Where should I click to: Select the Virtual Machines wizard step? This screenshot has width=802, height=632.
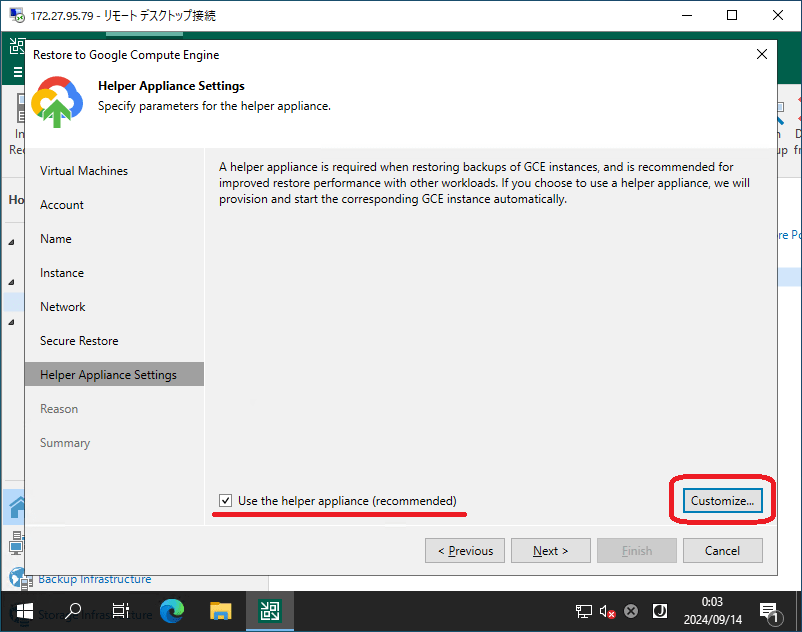84,171
